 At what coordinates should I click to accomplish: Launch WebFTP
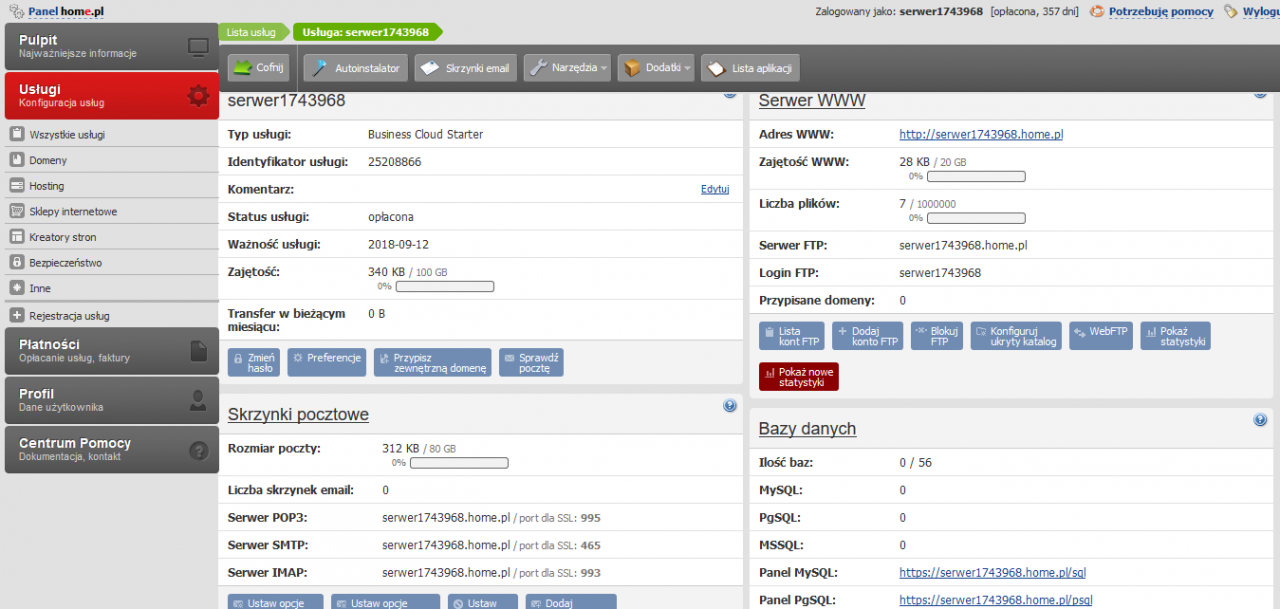[1101, 336]
